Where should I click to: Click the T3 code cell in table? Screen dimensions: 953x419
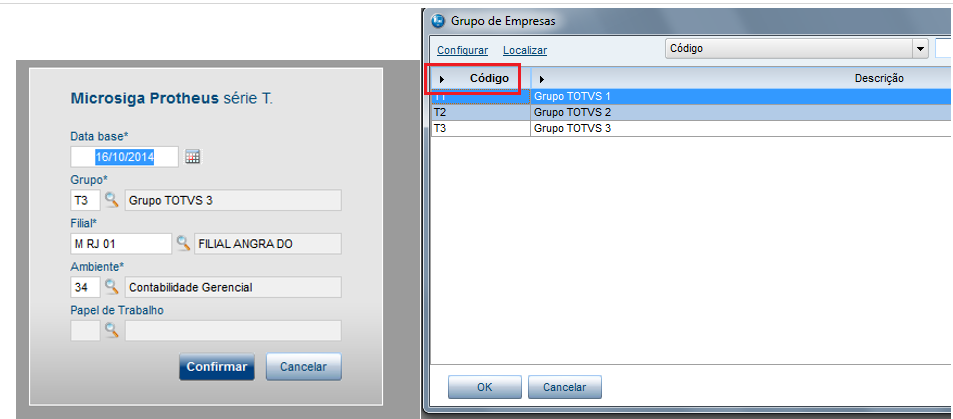click(481, 128)
